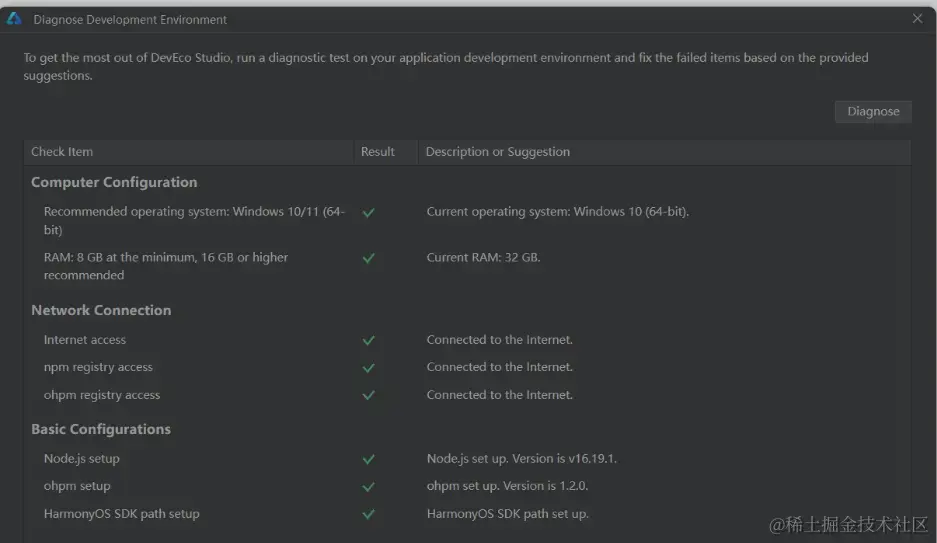
Task: Click the DevEco Studio logo icon
Action: (x=14, y=19)
